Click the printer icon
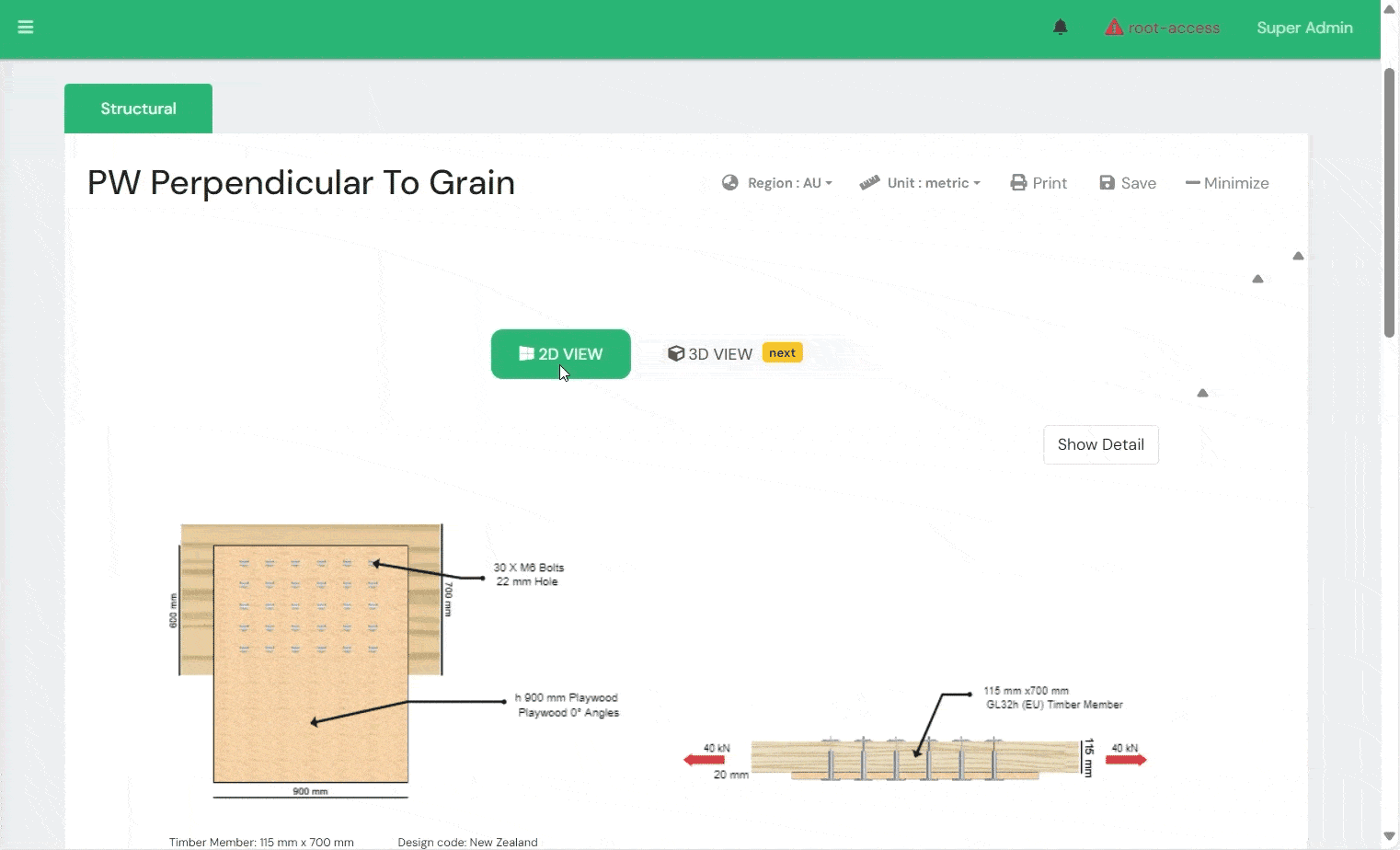1400x850 pixels. [x=1018, y=183]
